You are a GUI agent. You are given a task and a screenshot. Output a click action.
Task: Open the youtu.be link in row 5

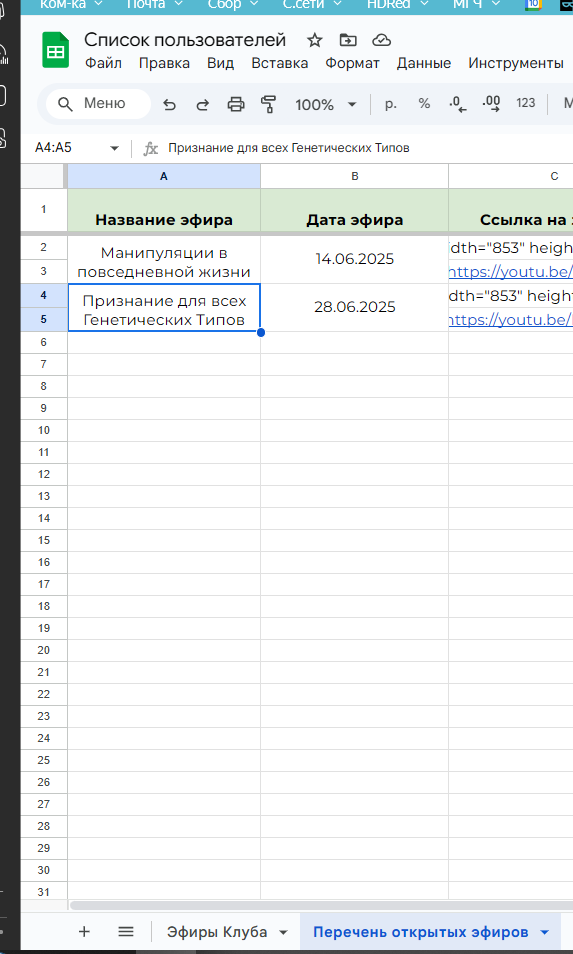(510, 319)
